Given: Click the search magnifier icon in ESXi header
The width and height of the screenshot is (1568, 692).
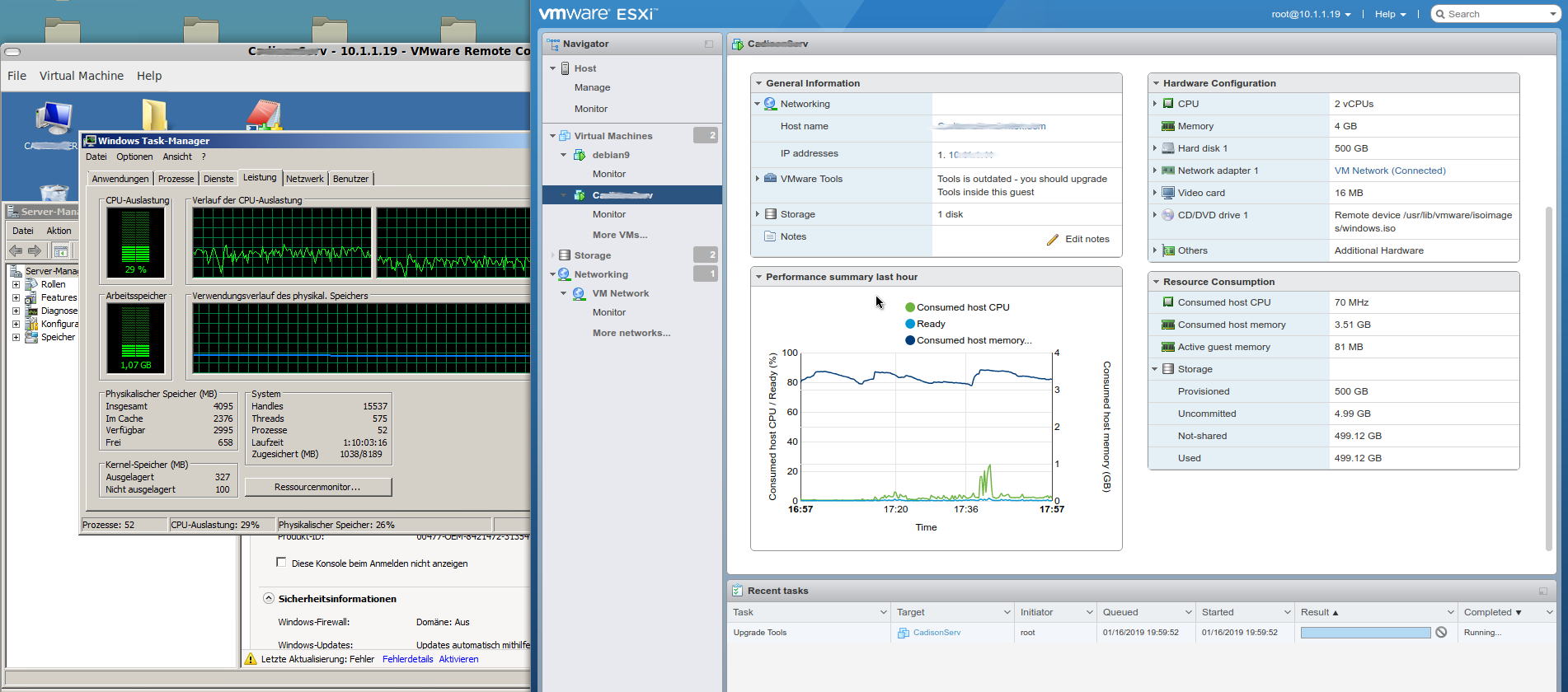Looking at the screenshot, I should tap(1440, 14).
